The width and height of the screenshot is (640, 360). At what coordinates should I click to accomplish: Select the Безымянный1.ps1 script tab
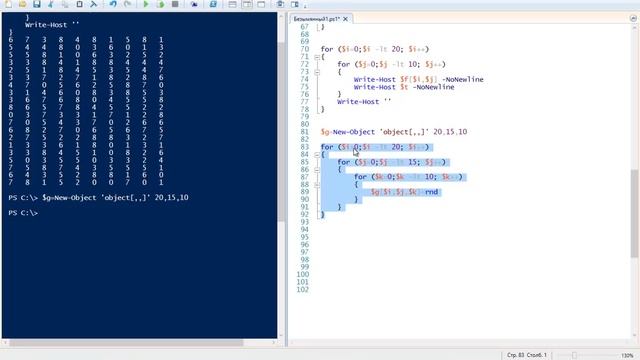(x=317, y=19)
